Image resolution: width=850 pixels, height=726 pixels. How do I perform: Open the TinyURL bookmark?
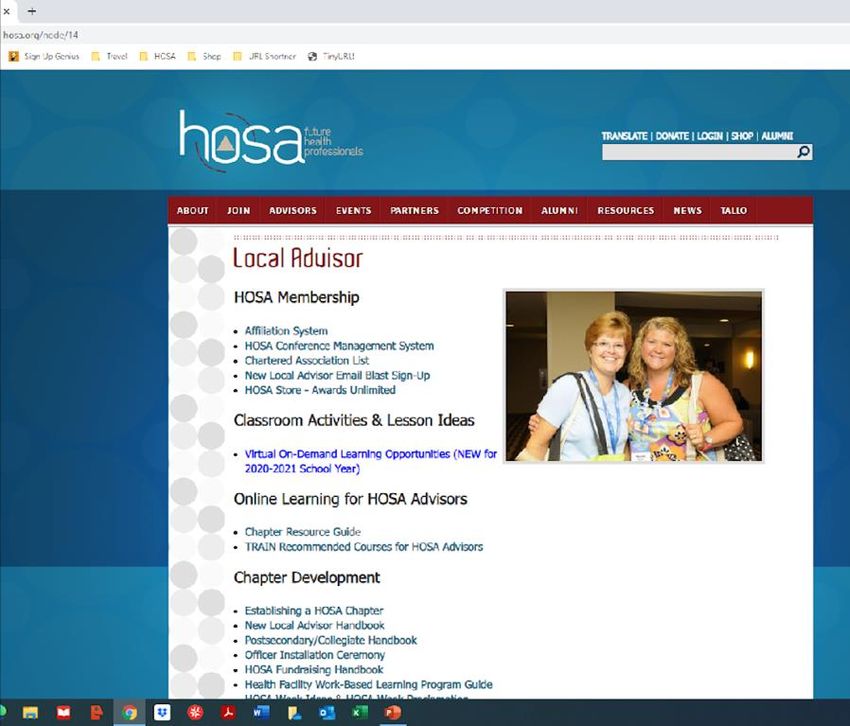pyautogui.click(x=331, y=56)
